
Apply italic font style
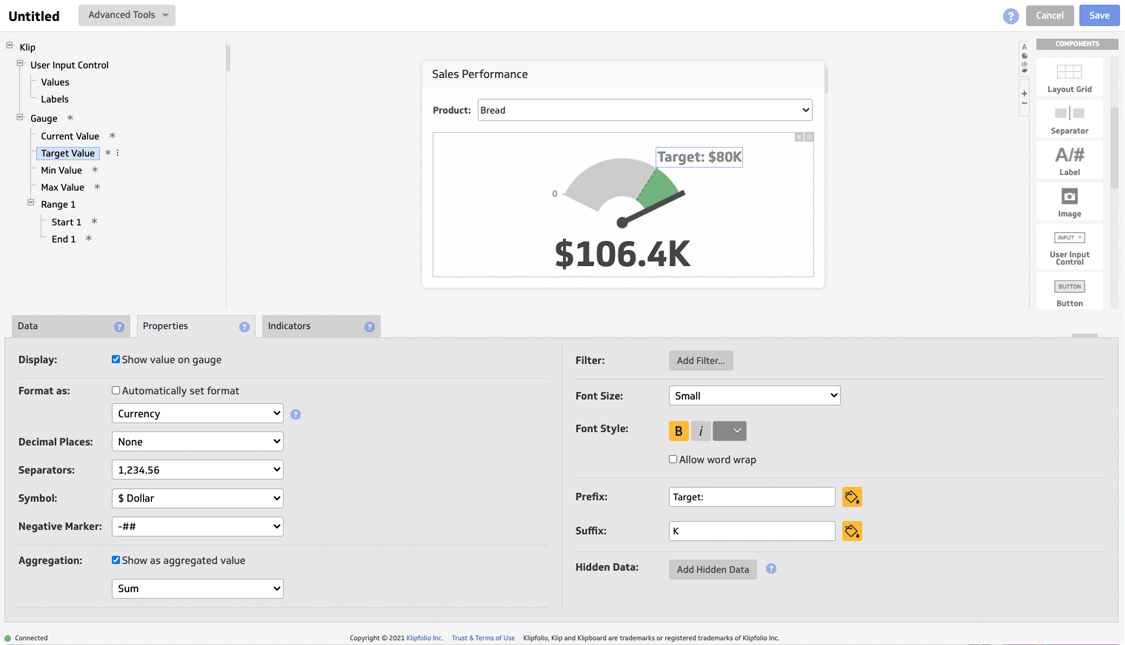[700, 431]
